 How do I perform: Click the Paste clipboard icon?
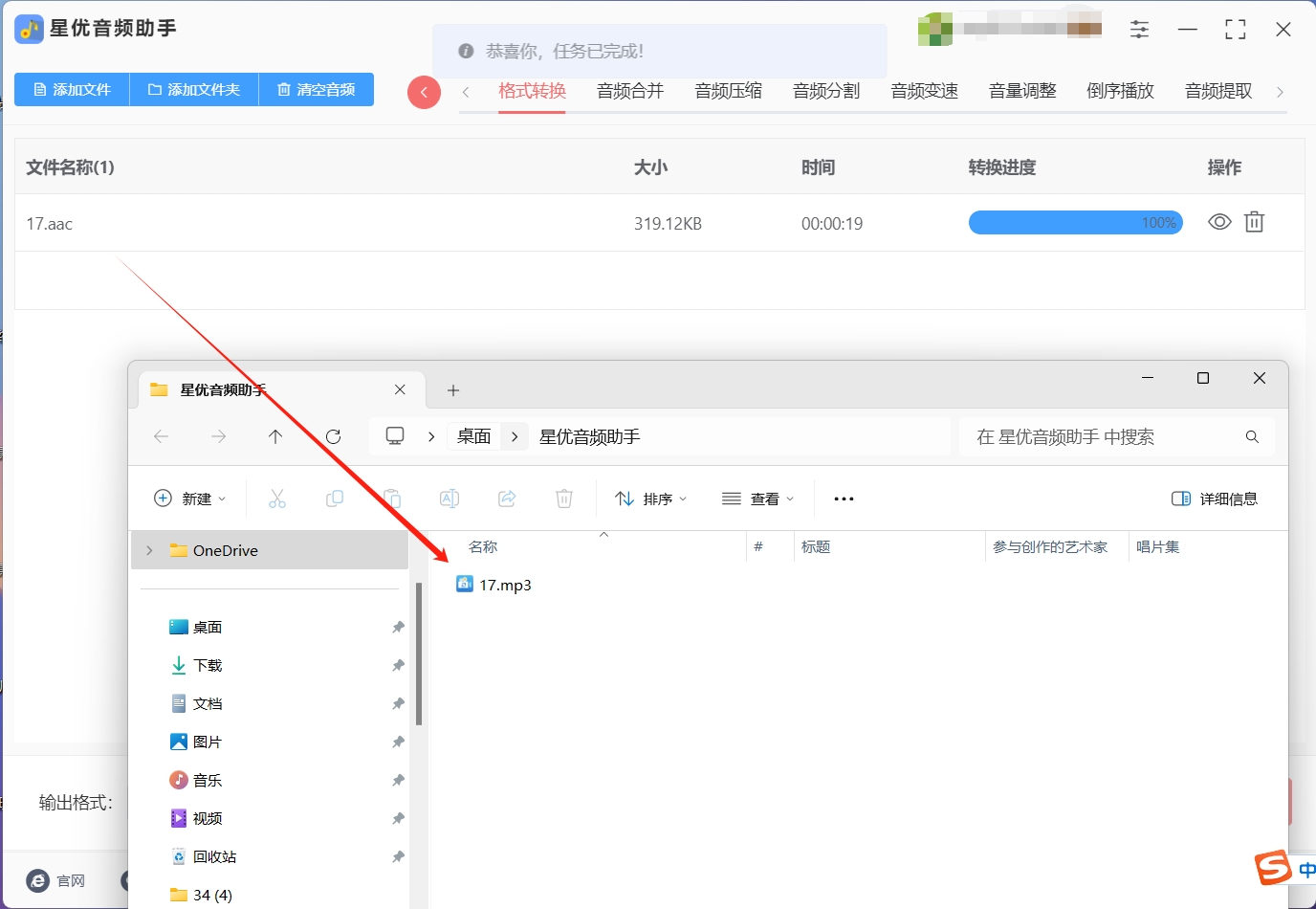[392, 499]
